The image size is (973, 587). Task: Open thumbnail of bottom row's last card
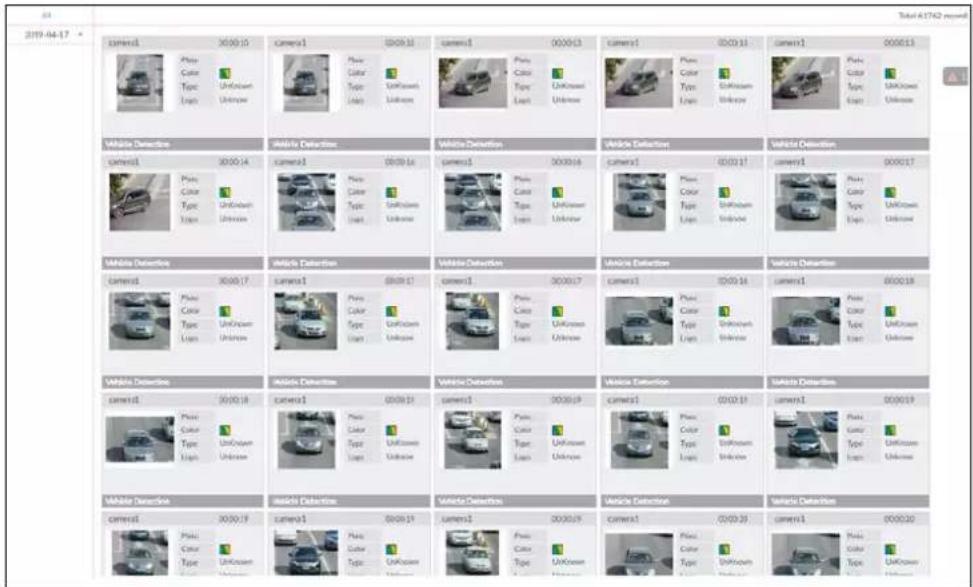coord(805,554)
